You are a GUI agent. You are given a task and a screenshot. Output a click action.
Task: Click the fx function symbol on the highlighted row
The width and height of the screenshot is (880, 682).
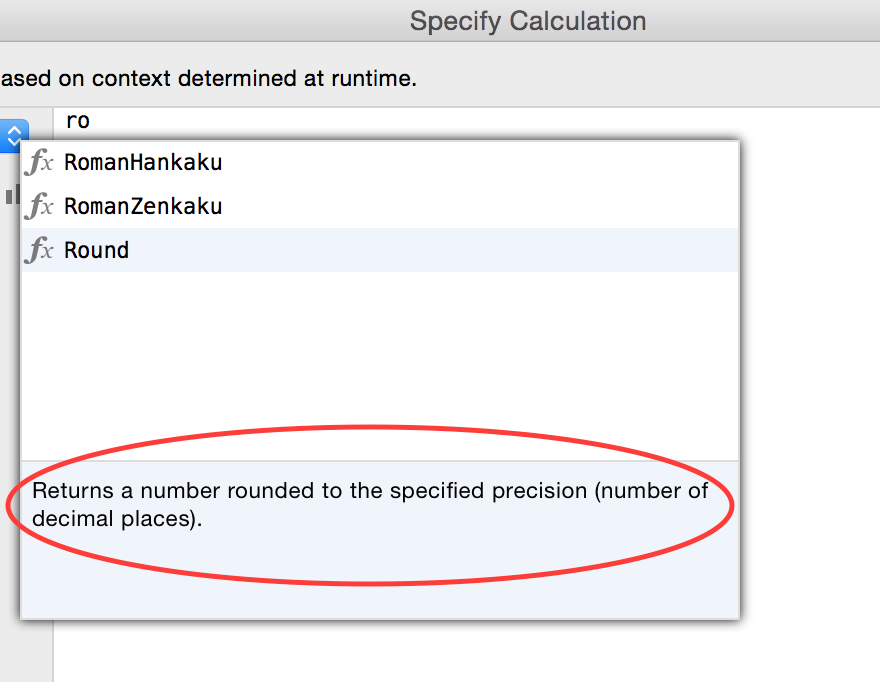tap(38, 250)
